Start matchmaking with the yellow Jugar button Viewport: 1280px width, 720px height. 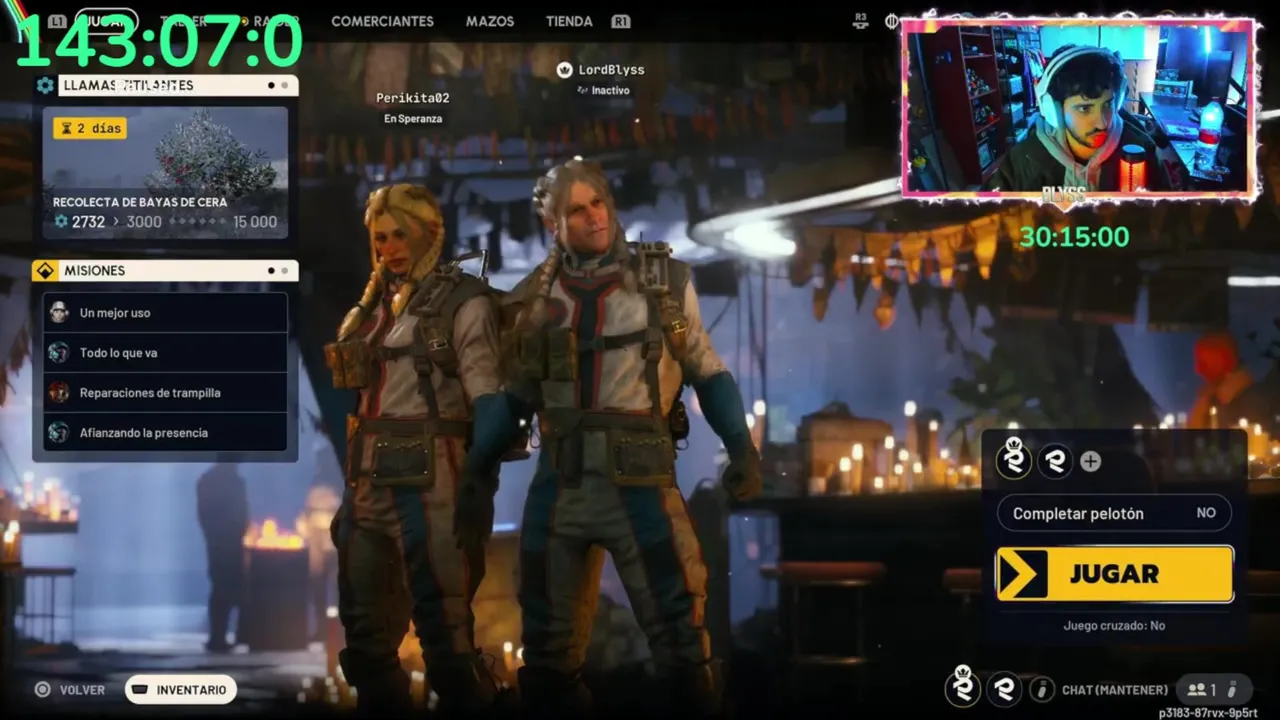1114,574
